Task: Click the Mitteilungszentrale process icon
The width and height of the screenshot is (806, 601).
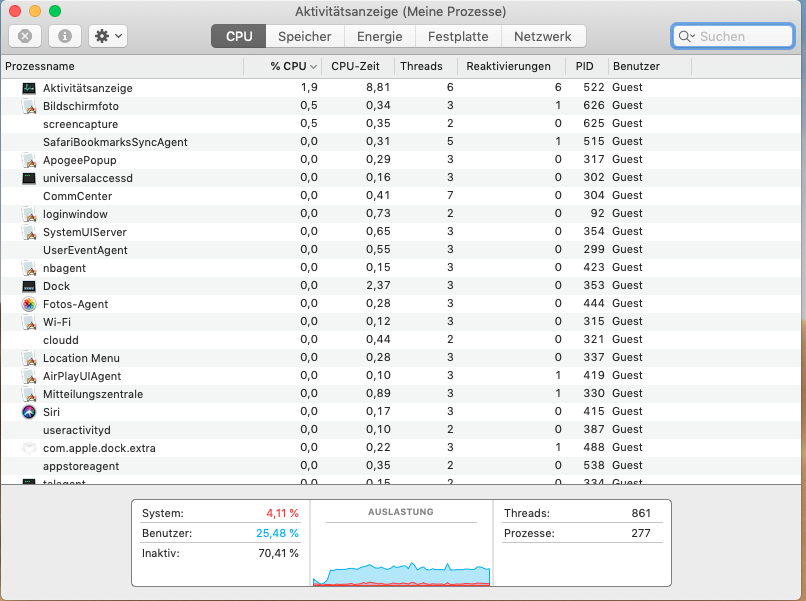Action: [x=29, y=394]
